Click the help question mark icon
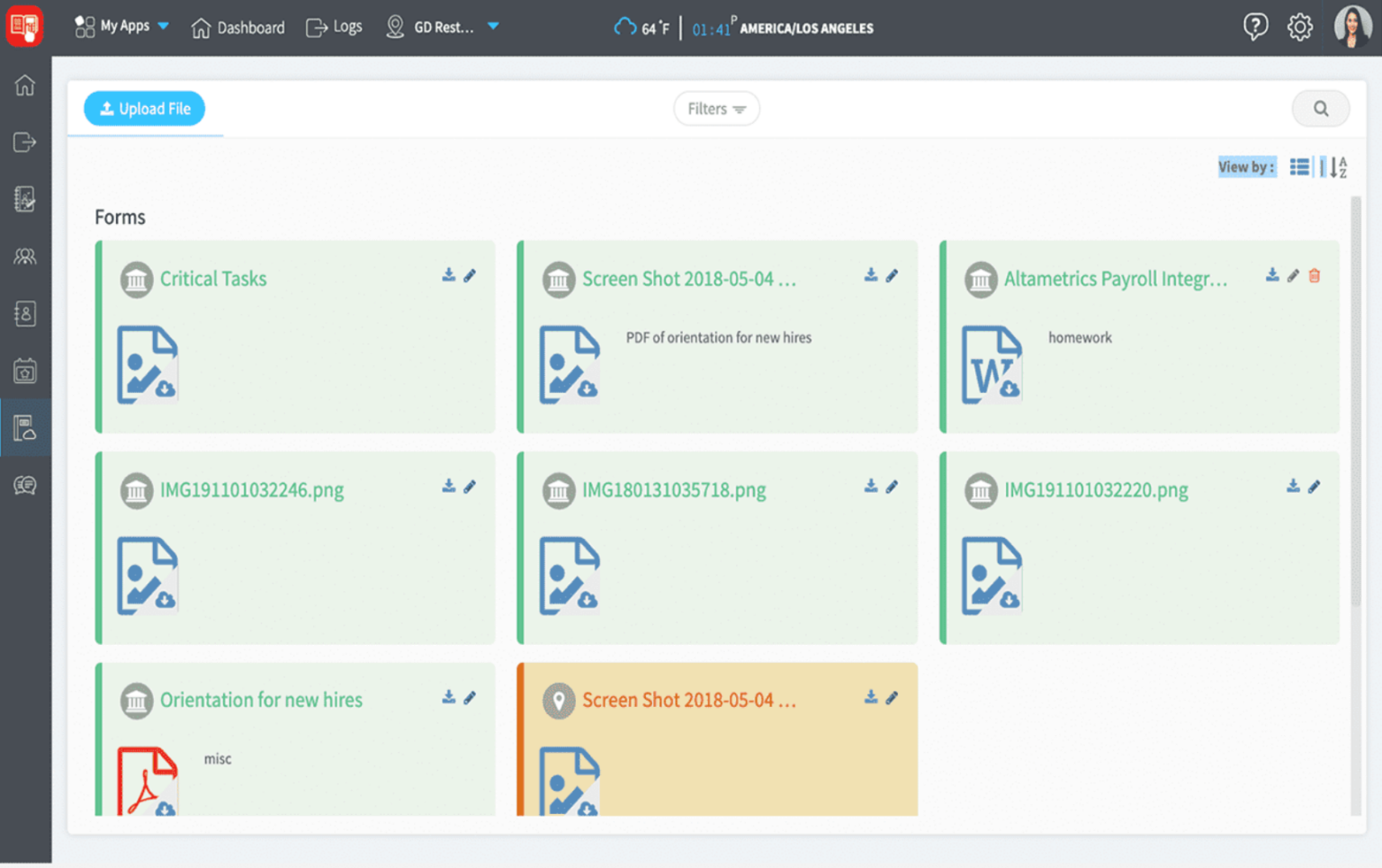The image size is (1382, 868). 1256,26
